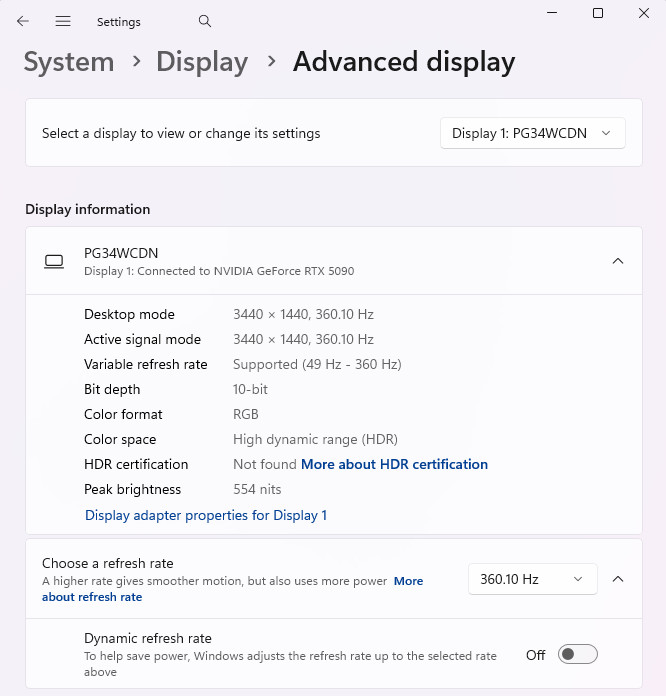666x696 pixels.
Task: Click the Advanced display page heading
Action: click(403, 62)
